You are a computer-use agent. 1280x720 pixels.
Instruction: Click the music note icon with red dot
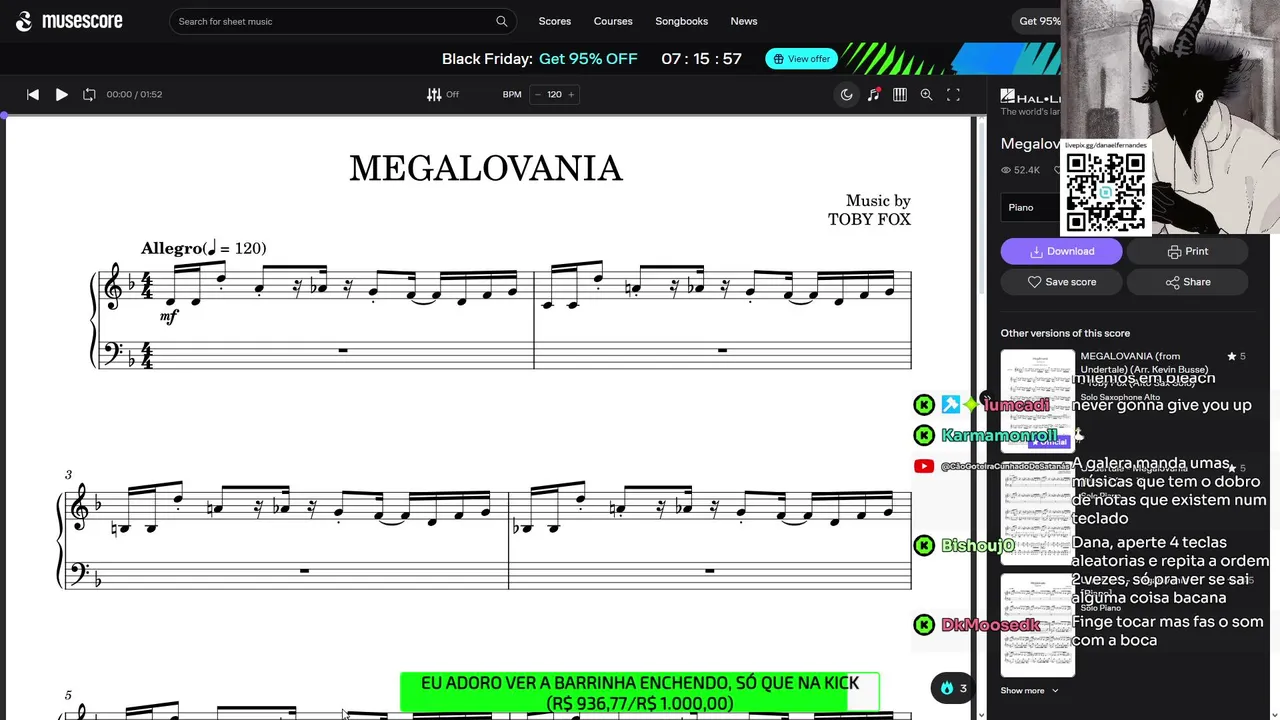874,94
